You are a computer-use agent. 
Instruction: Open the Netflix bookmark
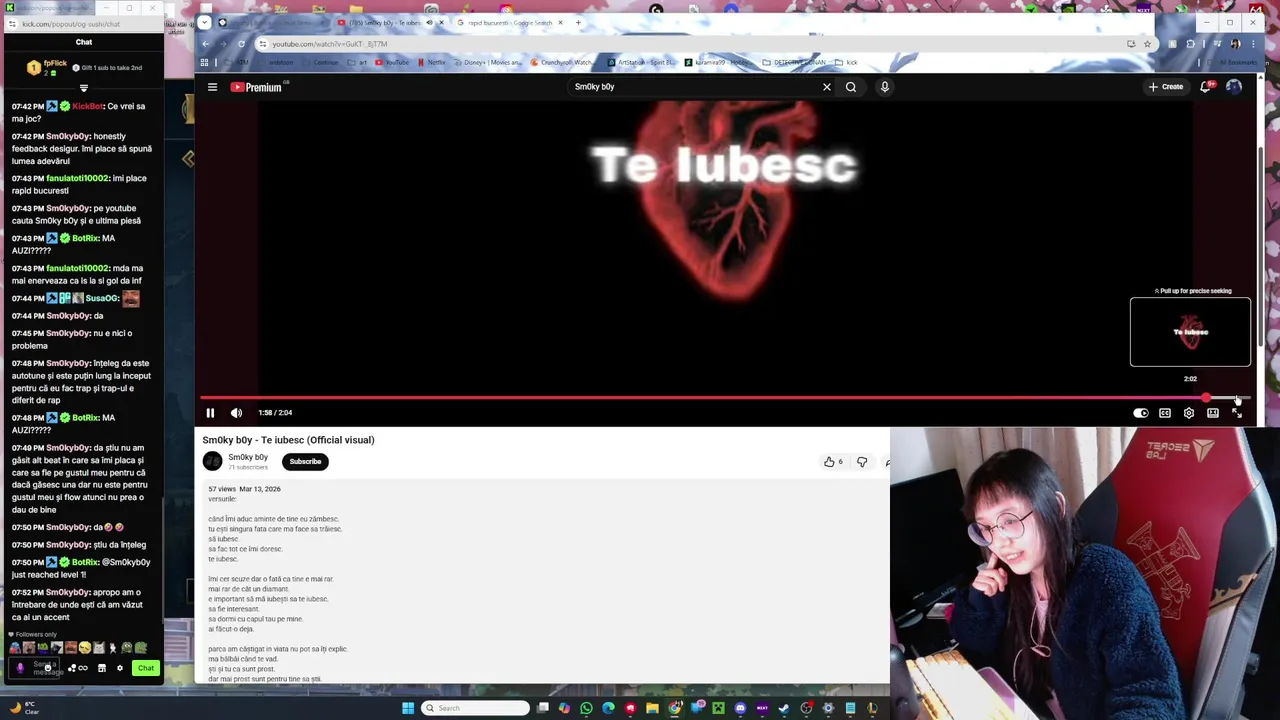tap(432, 62)
